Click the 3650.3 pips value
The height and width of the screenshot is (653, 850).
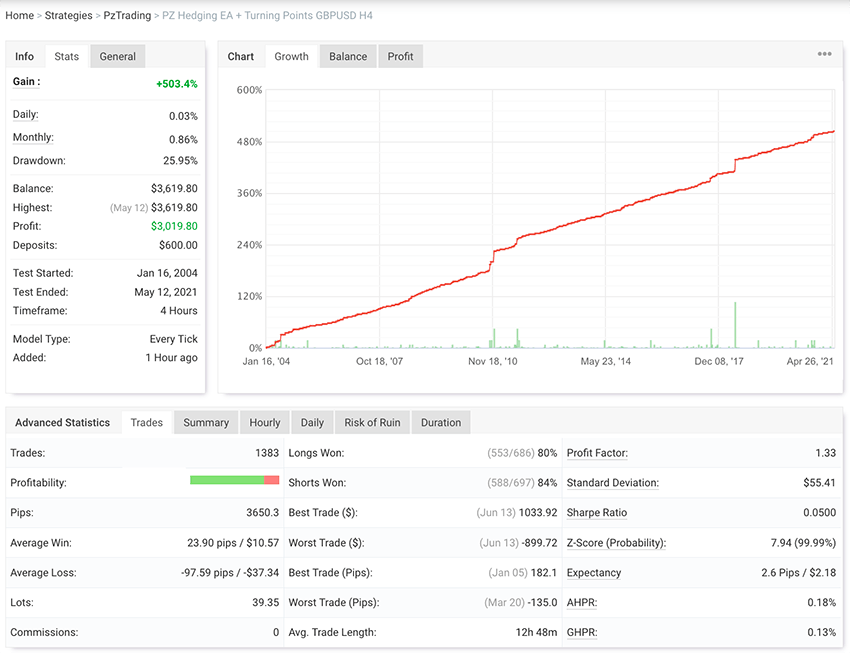tap(262, 513)
